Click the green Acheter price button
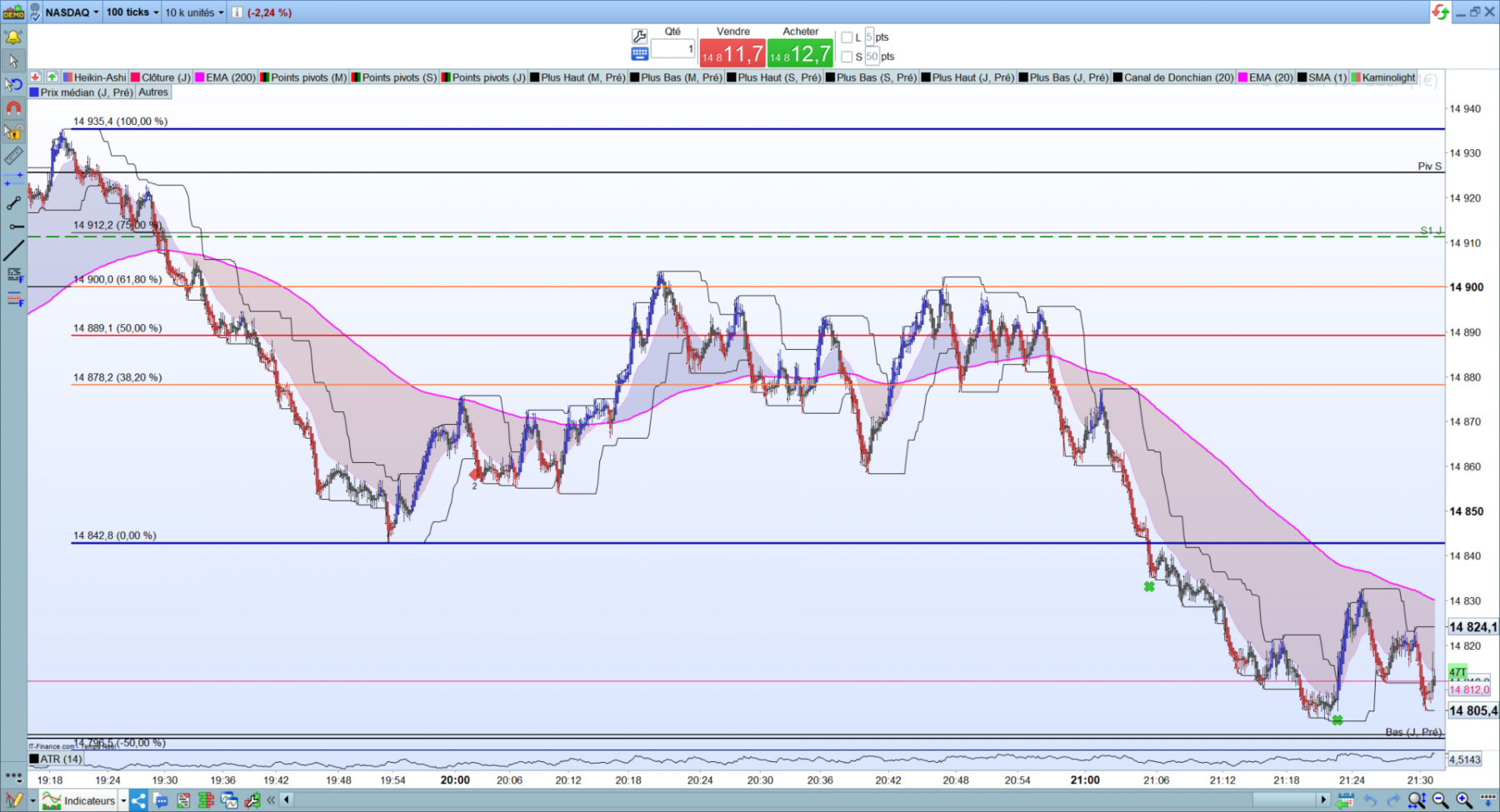The image size is (1500, 812). click(x=800, y=54)
